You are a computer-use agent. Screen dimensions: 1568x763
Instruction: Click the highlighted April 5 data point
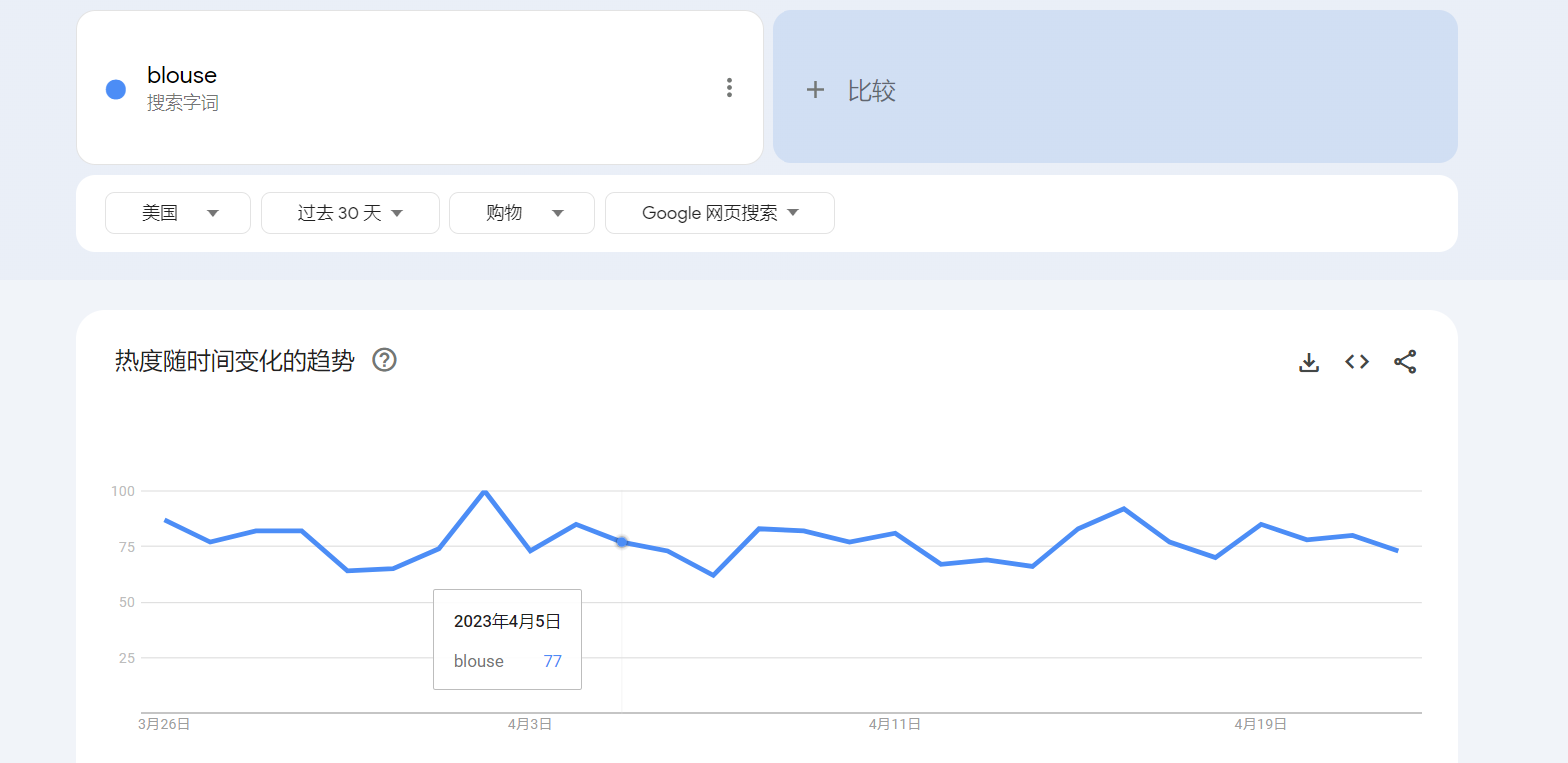click(622, 542)
